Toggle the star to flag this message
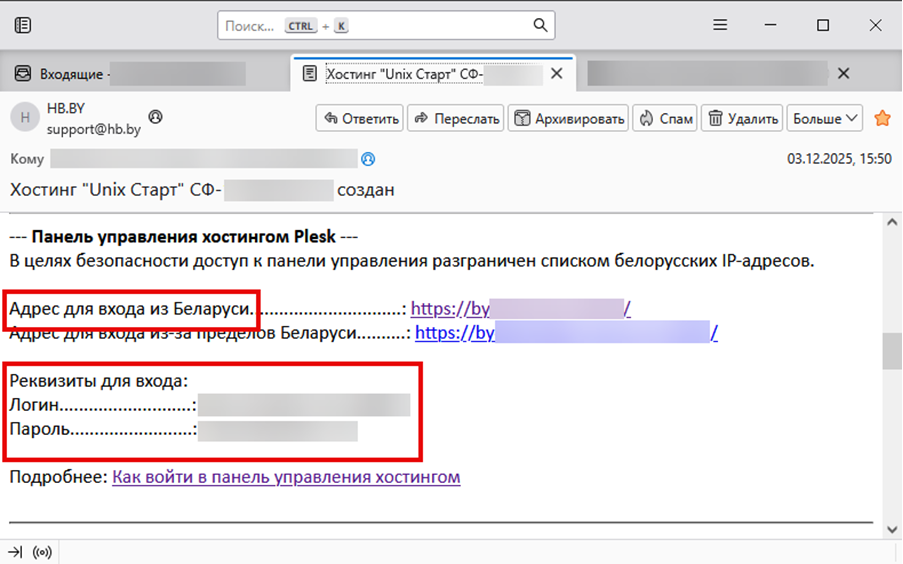The height and width of the screenshot is (564, 903). click(x=882, y=118)
